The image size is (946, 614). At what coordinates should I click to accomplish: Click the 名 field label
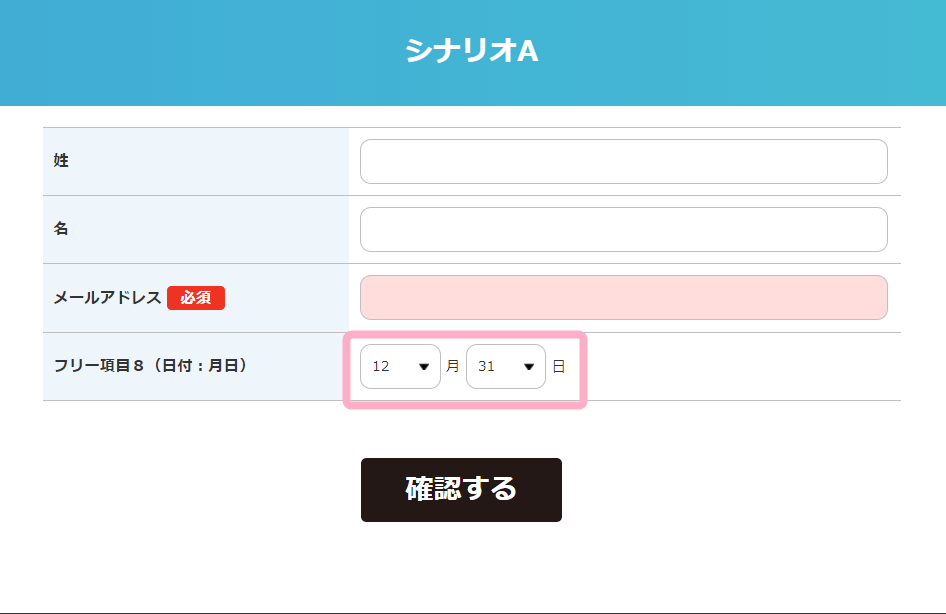(x=61, y=229)
